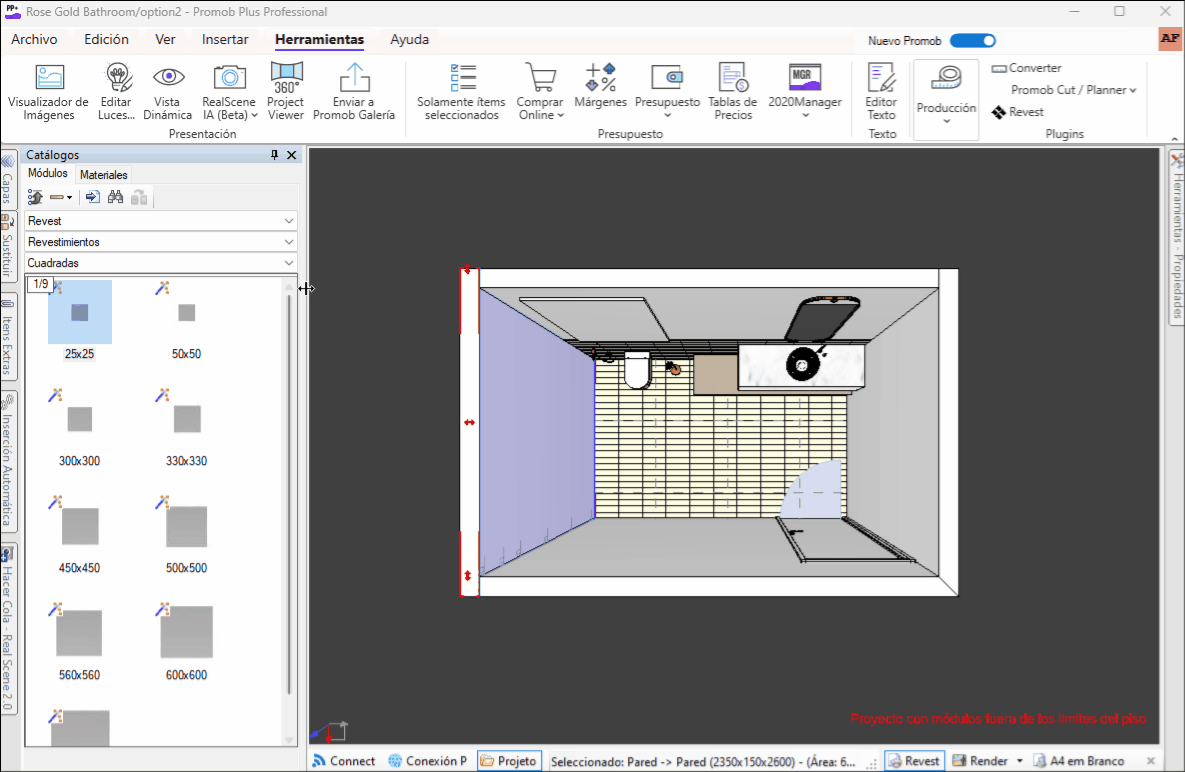This screenshot has width=1185, height=772.
Task: Open the Itens Extras side panel
Action: click(x=8, y=338)
